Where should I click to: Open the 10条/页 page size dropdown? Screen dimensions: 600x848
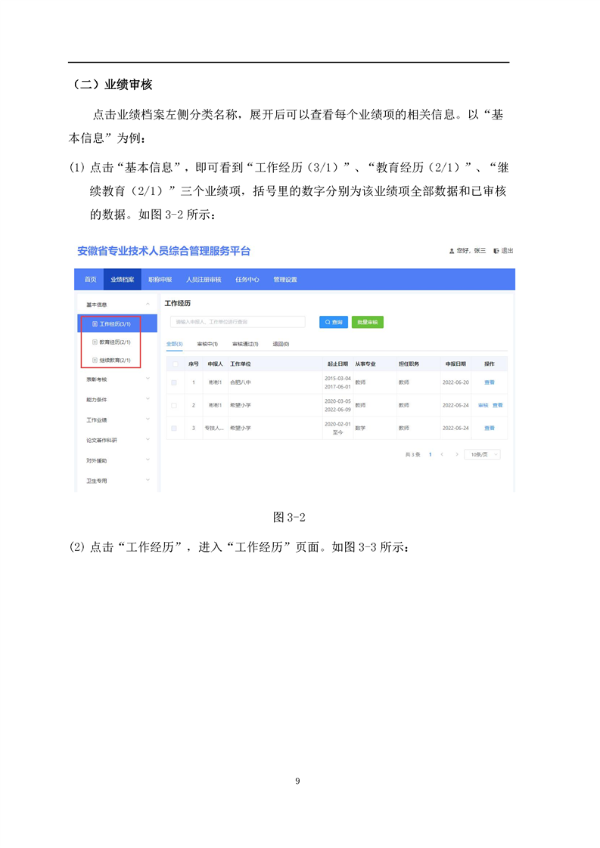(482, 455)
